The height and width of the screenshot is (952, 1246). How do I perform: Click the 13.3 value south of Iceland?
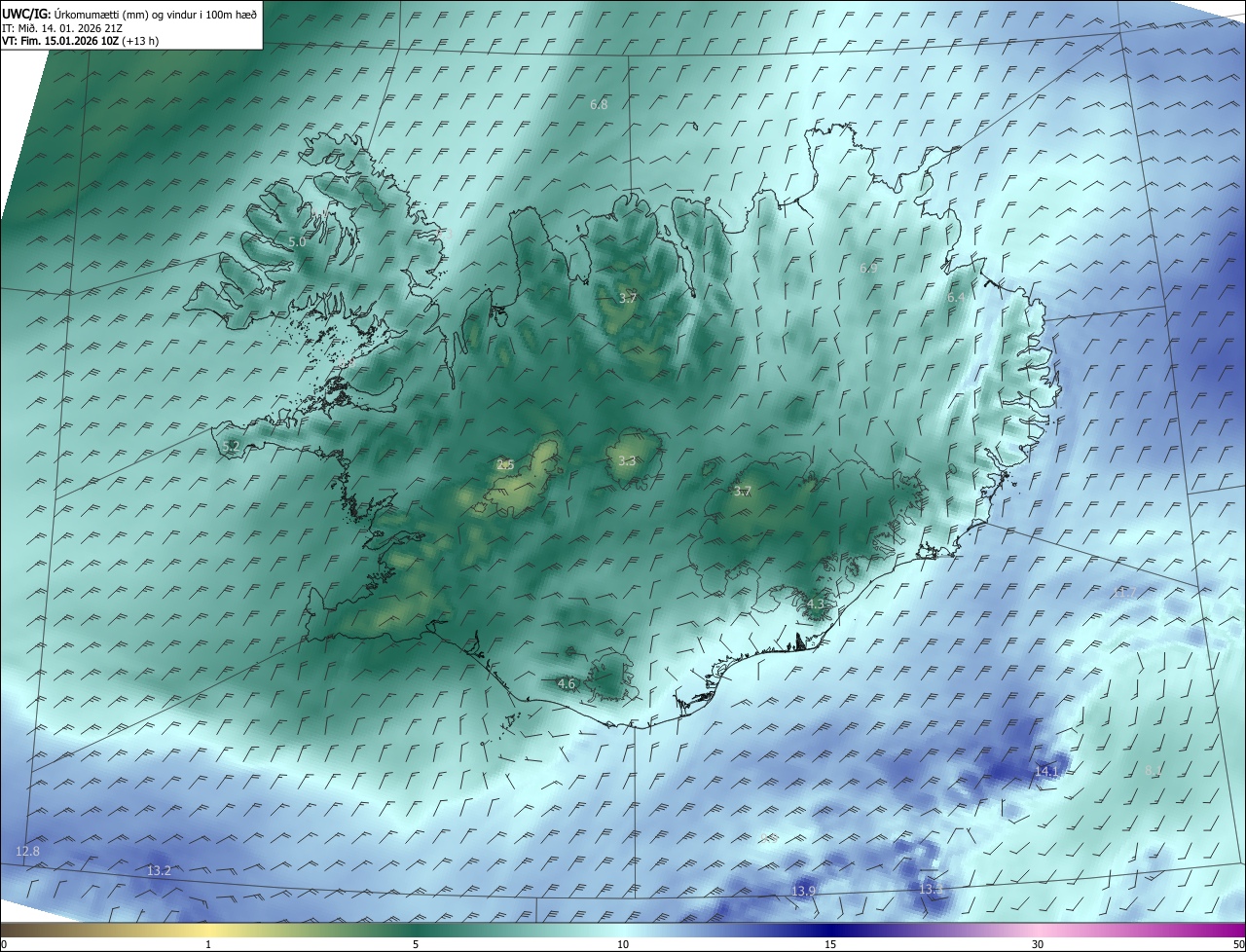[932, 890]
